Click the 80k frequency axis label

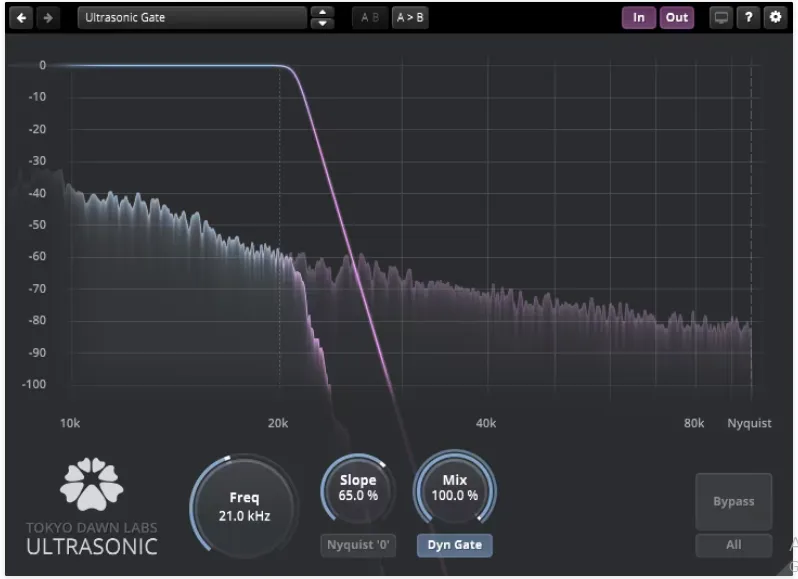coord(694,423)
